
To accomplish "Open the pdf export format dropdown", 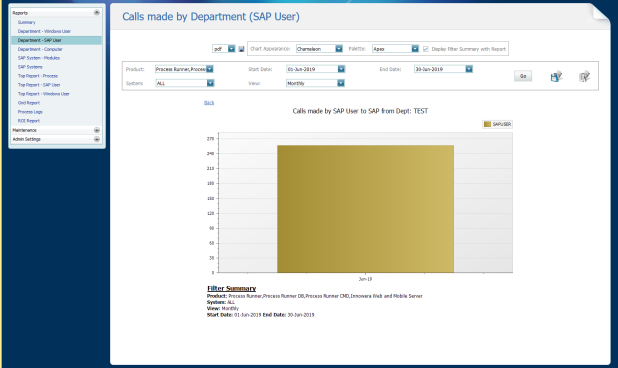I will point(231,49).
